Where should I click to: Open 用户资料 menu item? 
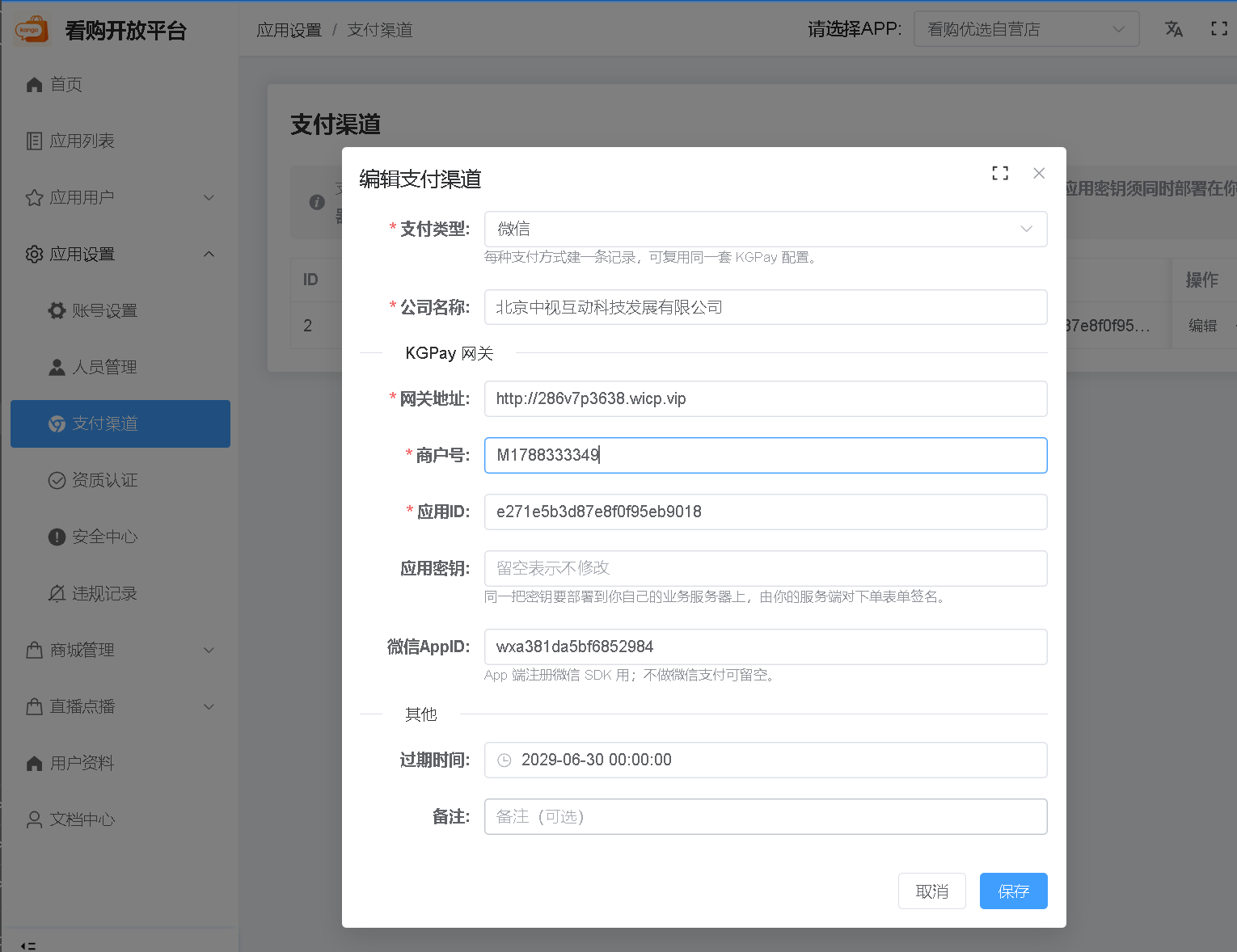click(x=120, y=763)
